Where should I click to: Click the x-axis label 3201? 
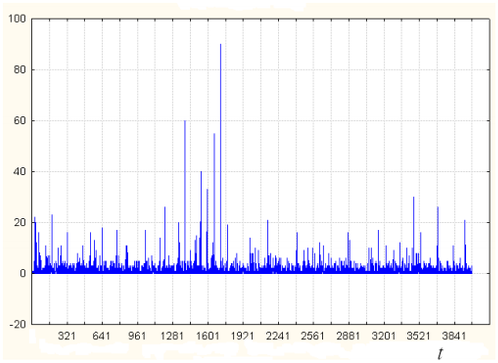tap(383, 336)
